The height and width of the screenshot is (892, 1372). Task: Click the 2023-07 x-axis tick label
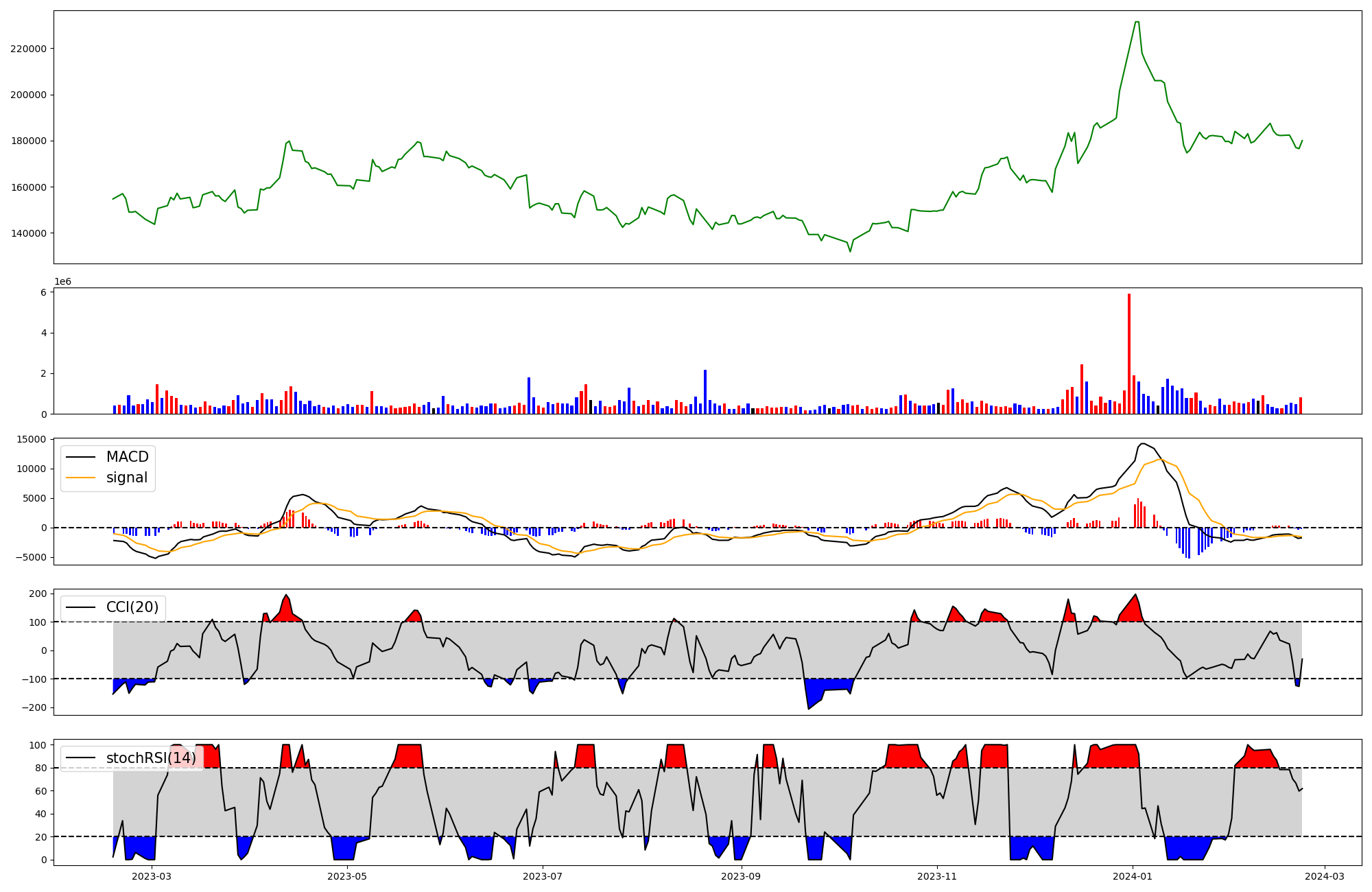(543, 876)
